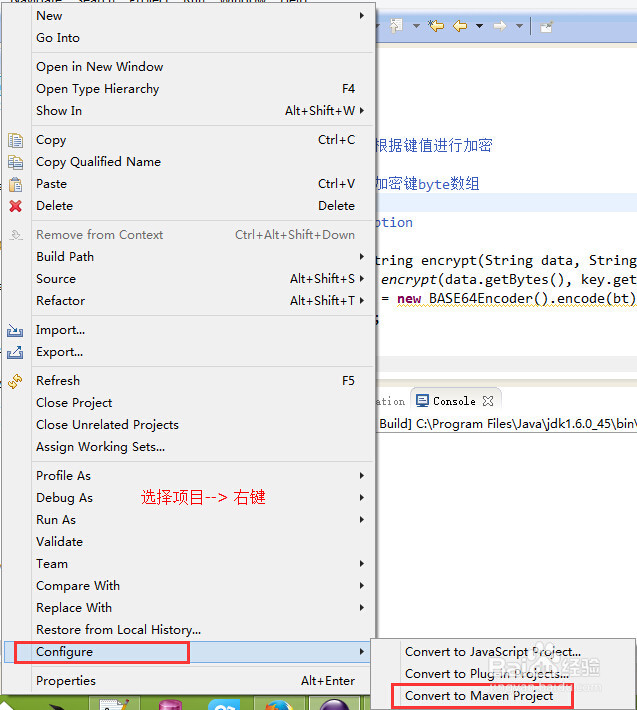Image resolution: width=637 pixels, height=710 pixels.
Task: Choose Import... from the menu
Action: tap(189, 330)
